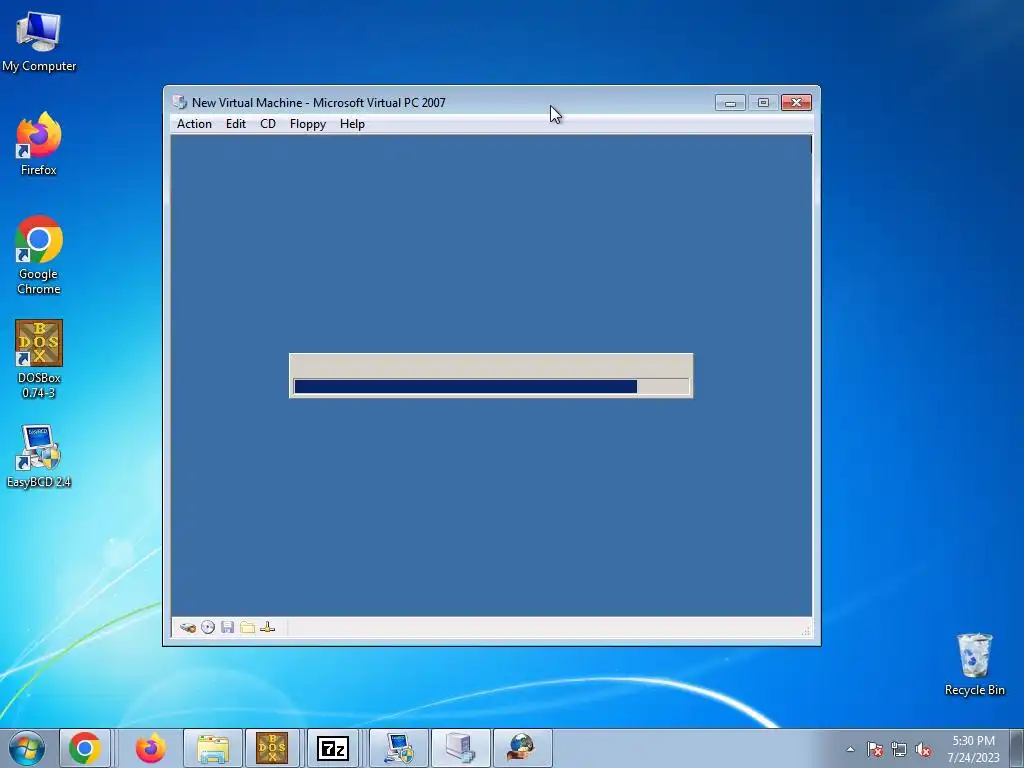Select the DOSBox 0.74-3 desktop shortcut
Viewport: 1024px width, 768px height.
(39, 359)
